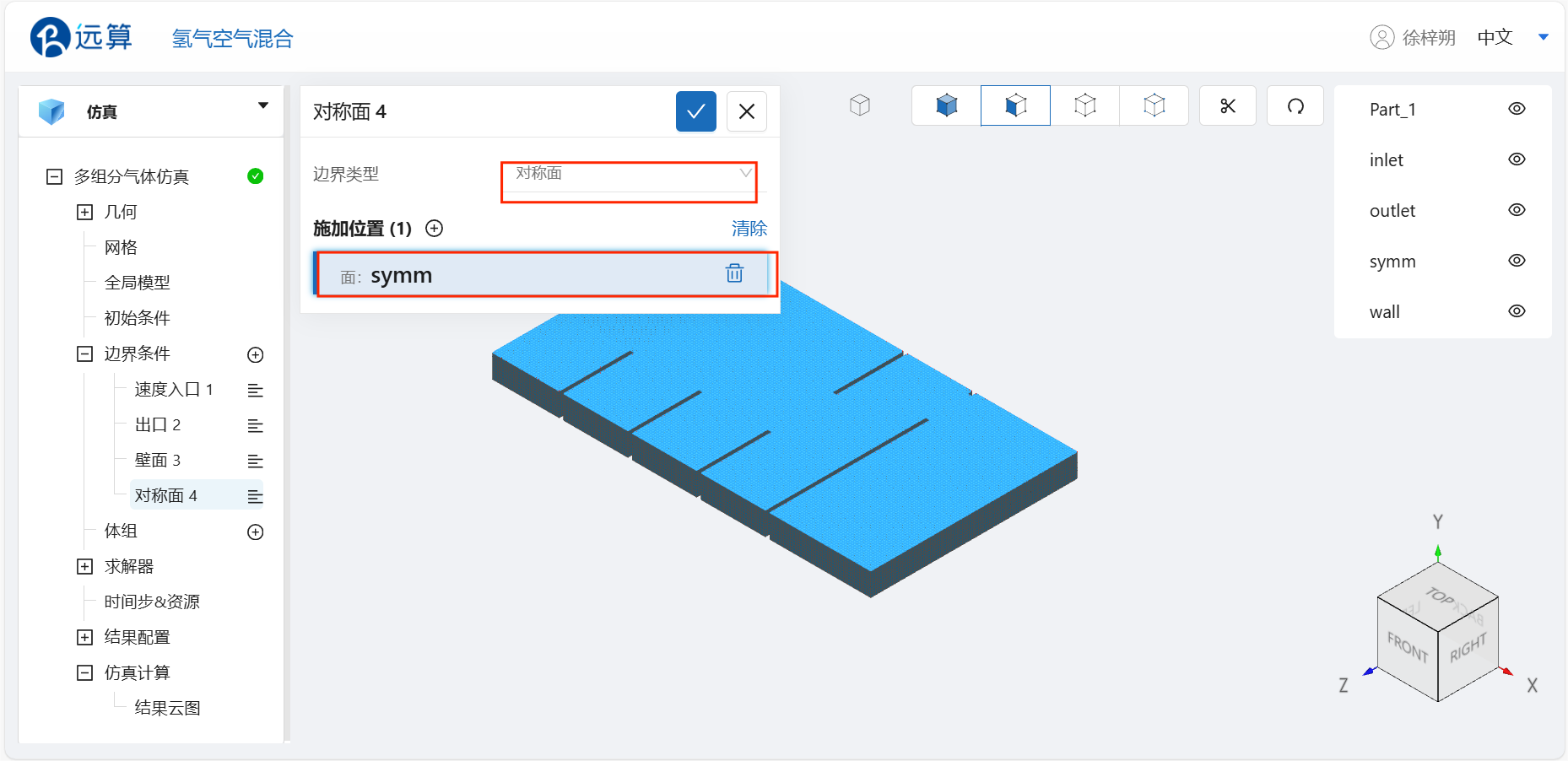Toggle visibility of symm
The height and width of the screenshot is (761, 1568).
pos(1517,261)
